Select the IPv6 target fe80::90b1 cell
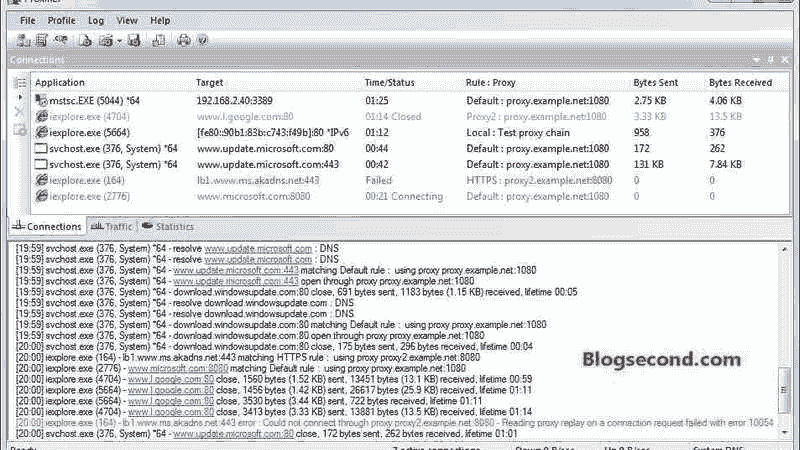The width and height of the screenshot is (800, 450). point(273,133)
